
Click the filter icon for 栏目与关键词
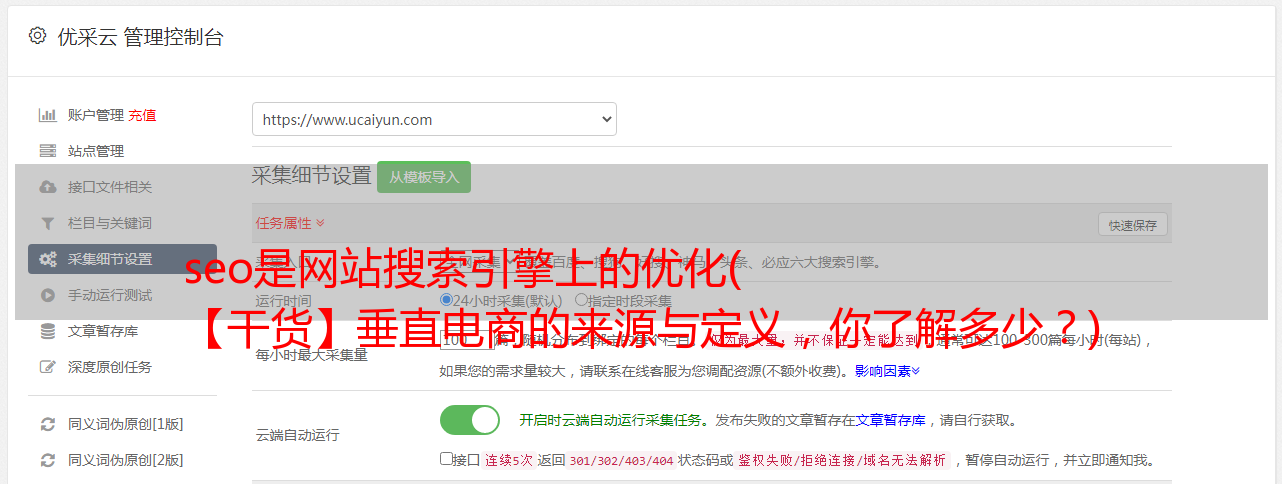point(47,223)
